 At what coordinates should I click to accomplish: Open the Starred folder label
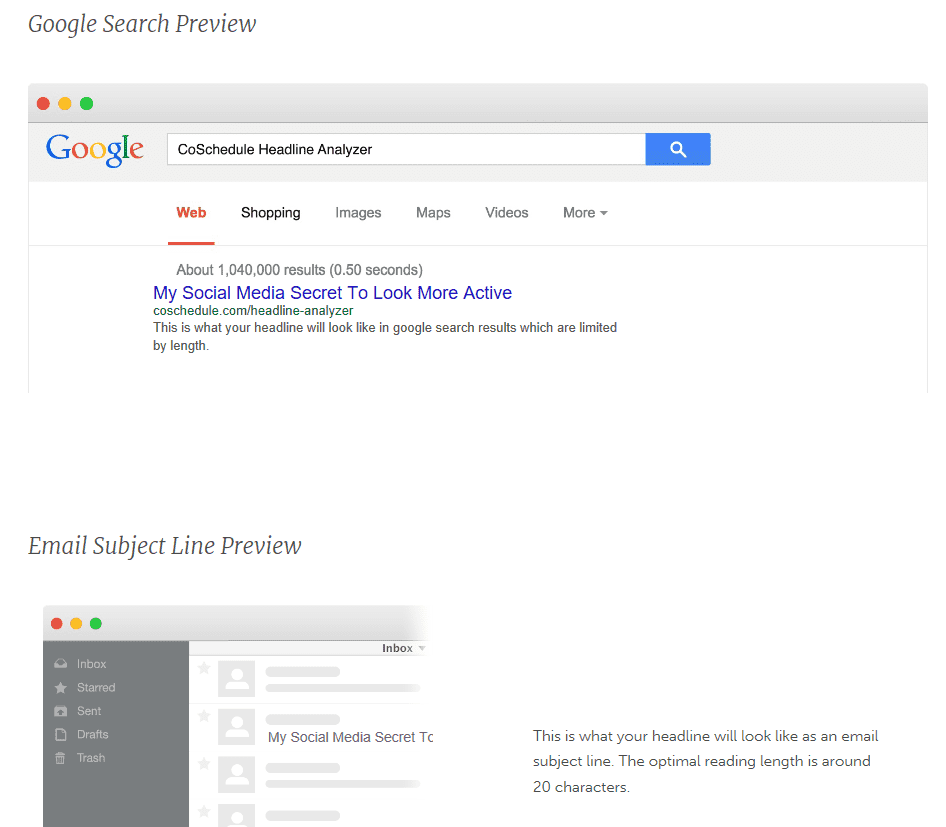click(x=96, y=688)
